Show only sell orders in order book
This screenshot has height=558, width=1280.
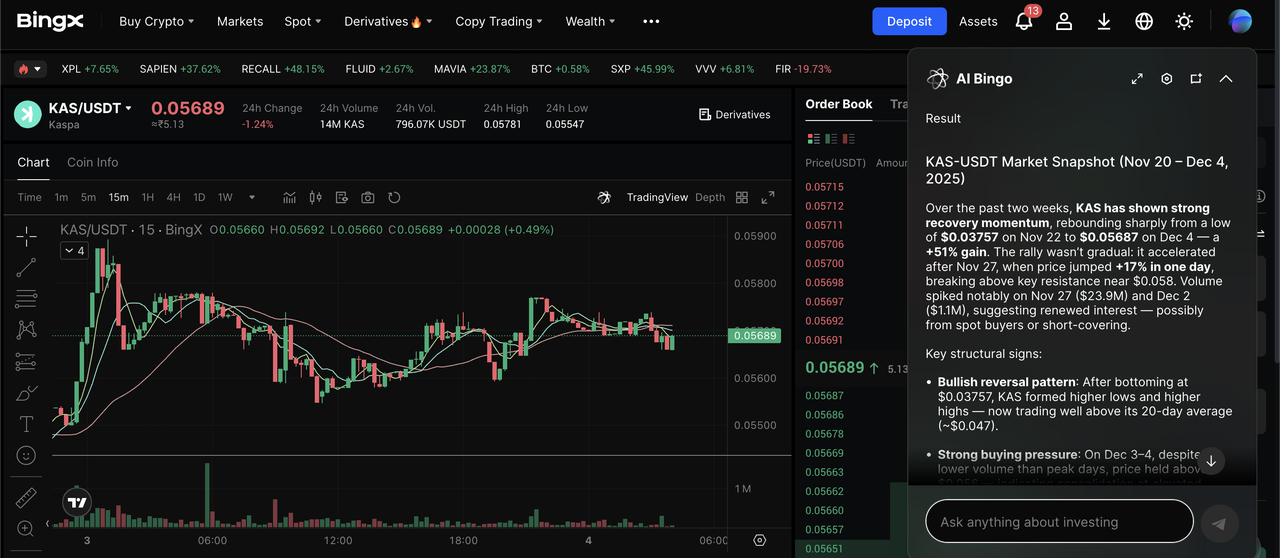848,138
